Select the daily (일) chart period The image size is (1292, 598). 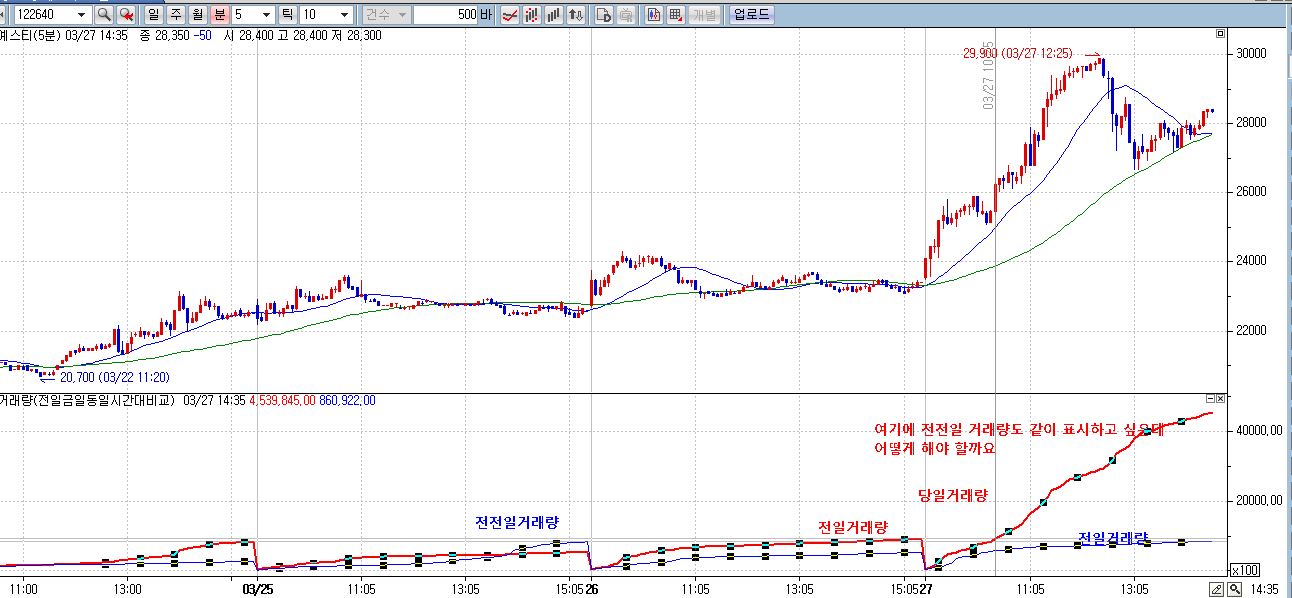(153, 15)
